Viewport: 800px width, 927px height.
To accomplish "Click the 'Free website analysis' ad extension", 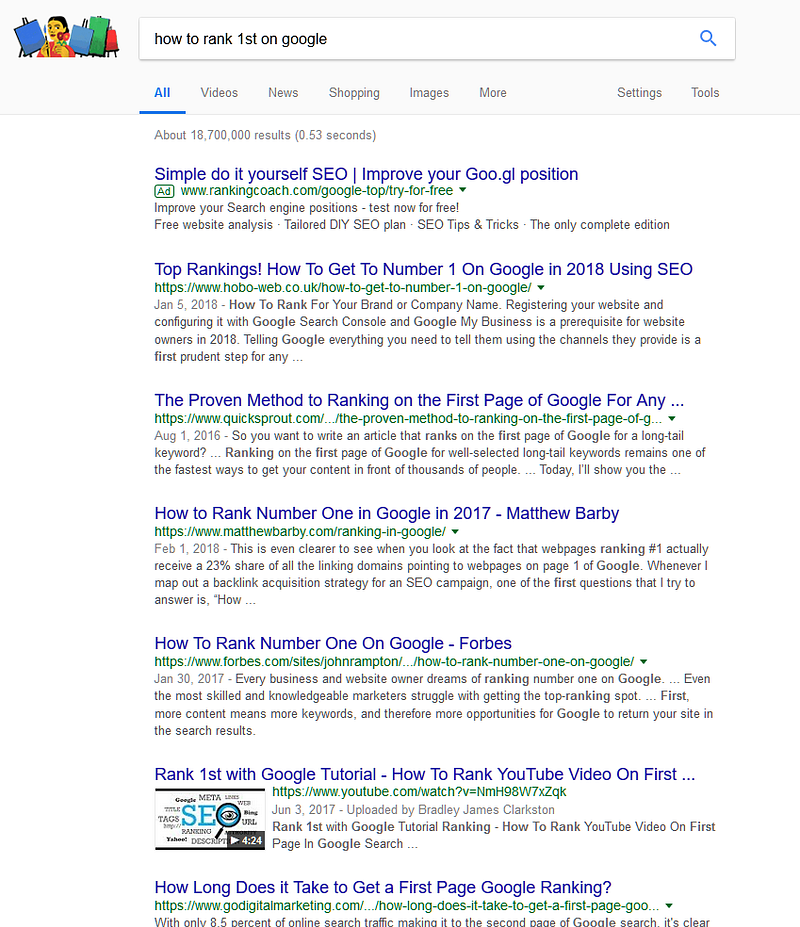I will (213, 225).
